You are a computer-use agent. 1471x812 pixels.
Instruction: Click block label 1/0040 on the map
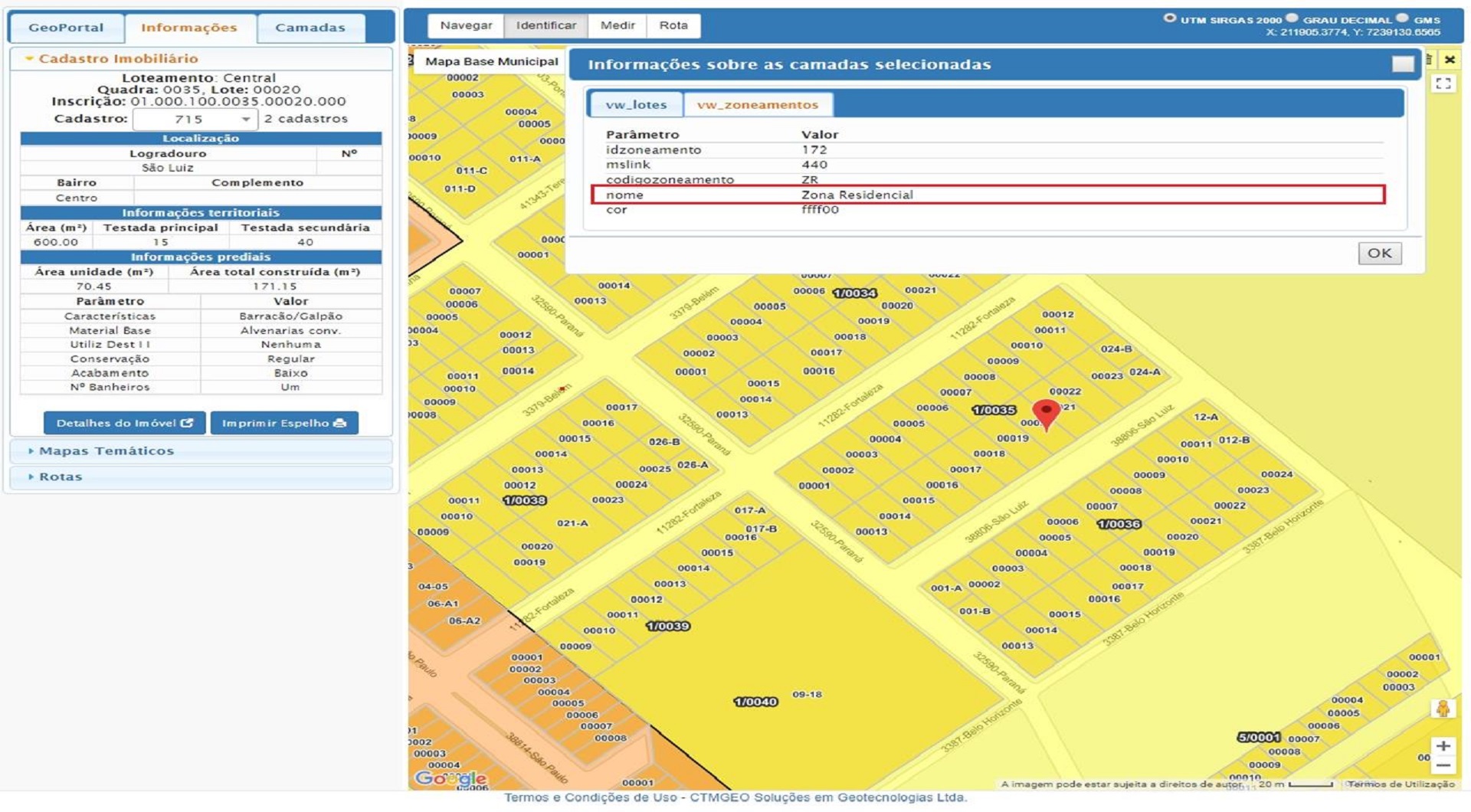(x=755, y=702)
